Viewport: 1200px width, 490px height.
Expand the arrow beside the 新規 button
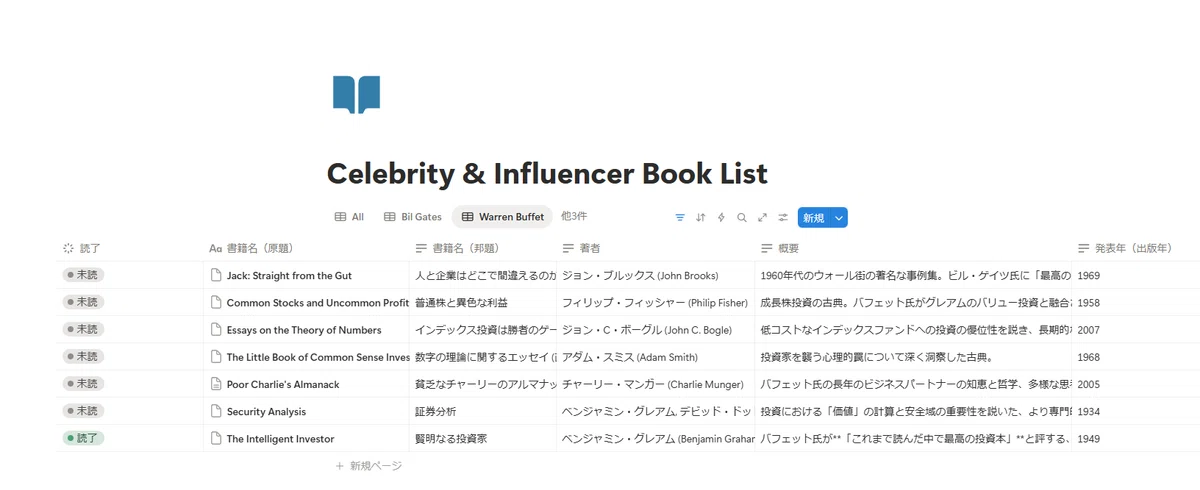839,217
